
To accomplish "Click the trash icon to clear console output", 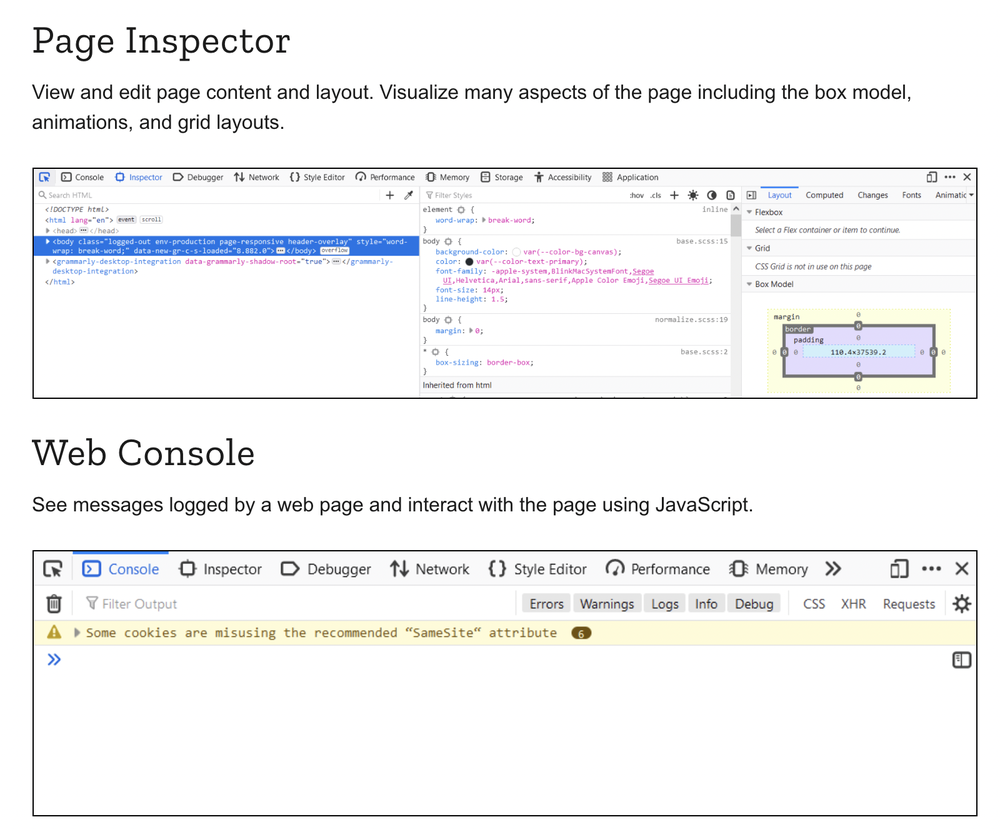I will click(54, 603).
